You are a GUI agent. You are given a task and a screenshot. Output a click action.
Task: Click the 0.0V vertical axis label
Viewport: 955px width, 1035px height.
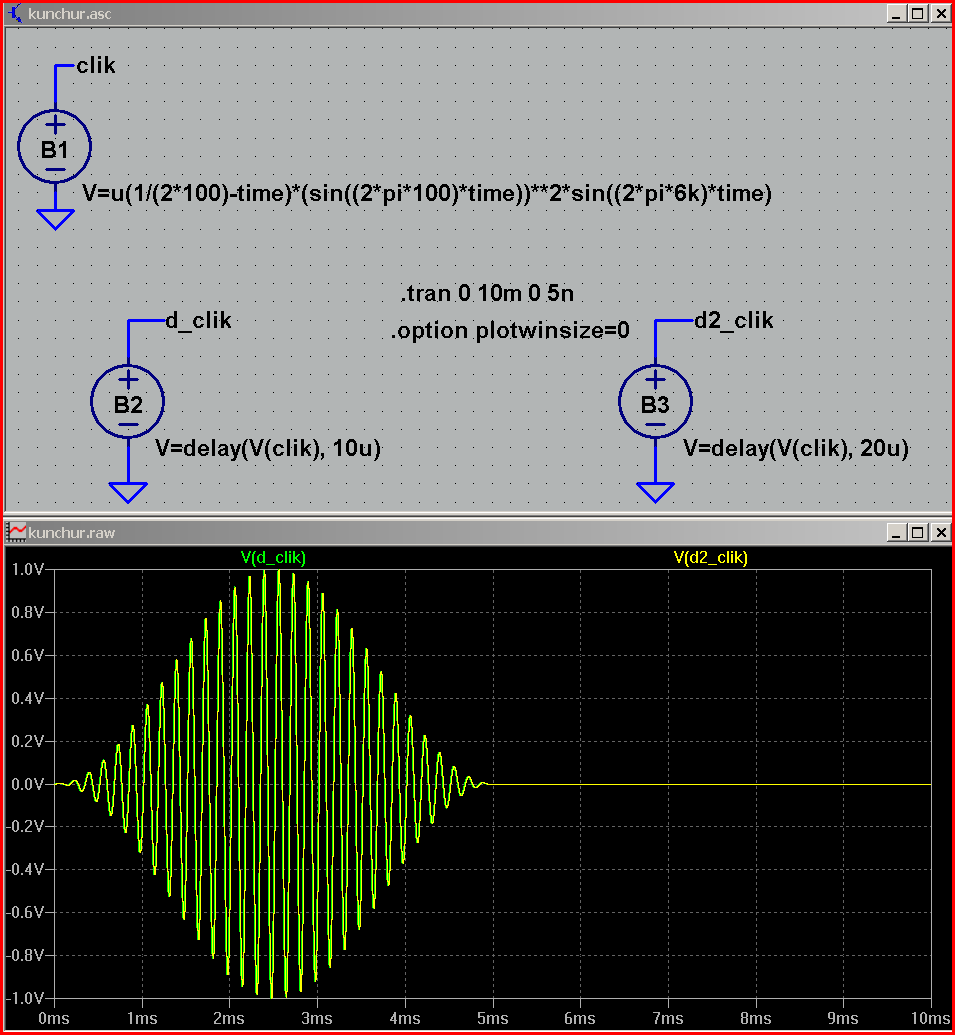28,784
